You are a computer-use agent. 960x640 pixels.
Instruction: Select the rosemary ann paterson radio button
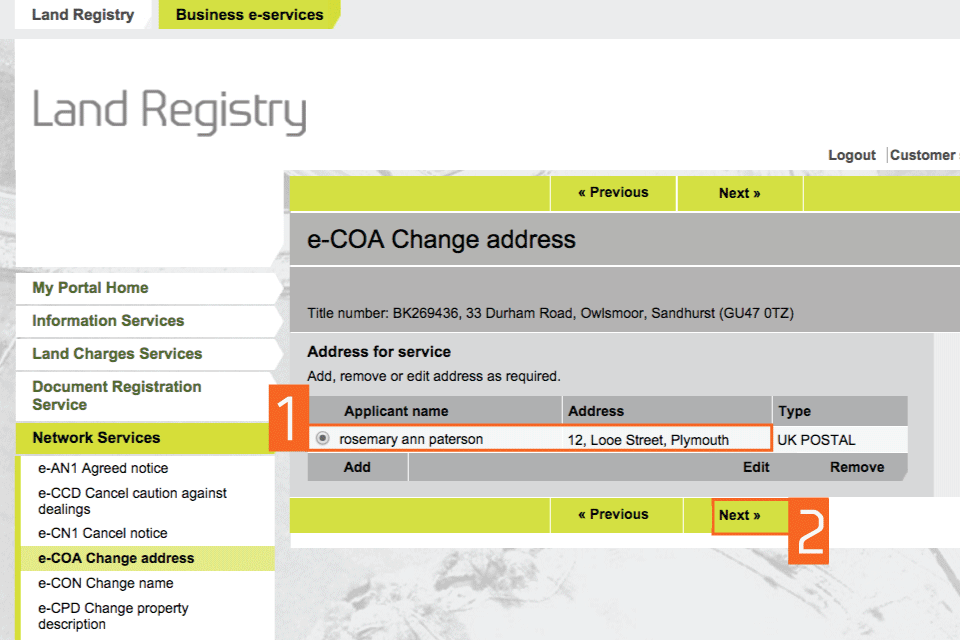click(x=323, y=439)
